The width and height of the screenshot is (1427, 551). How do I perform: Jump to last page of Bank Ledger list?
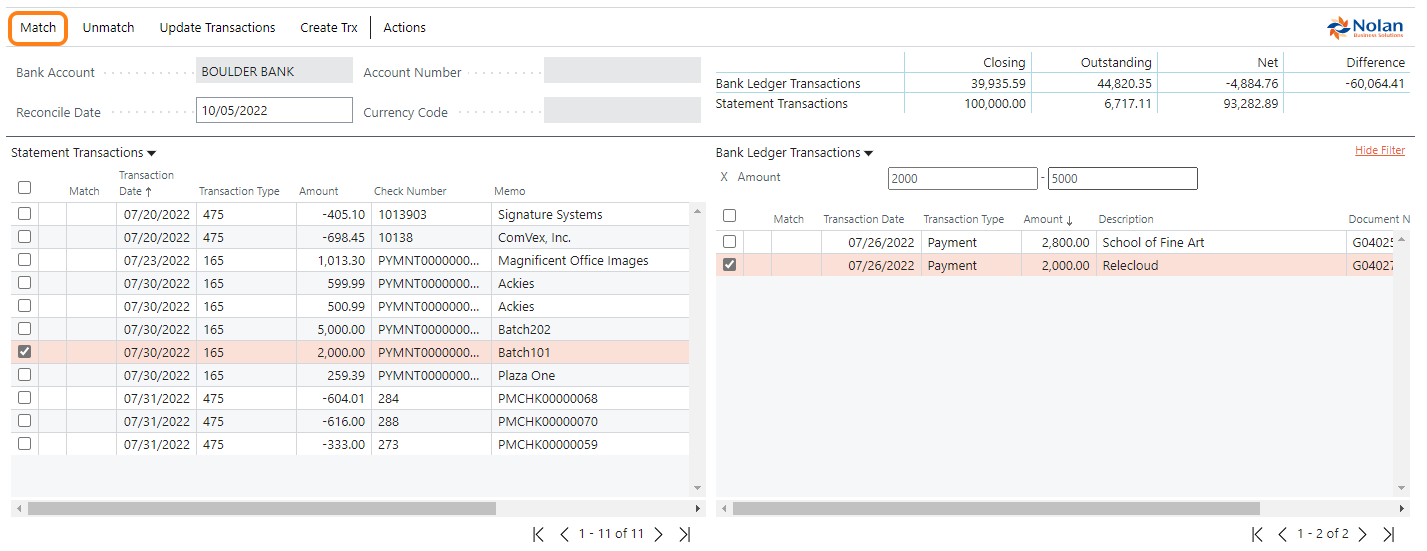(x=1388, y=534)
